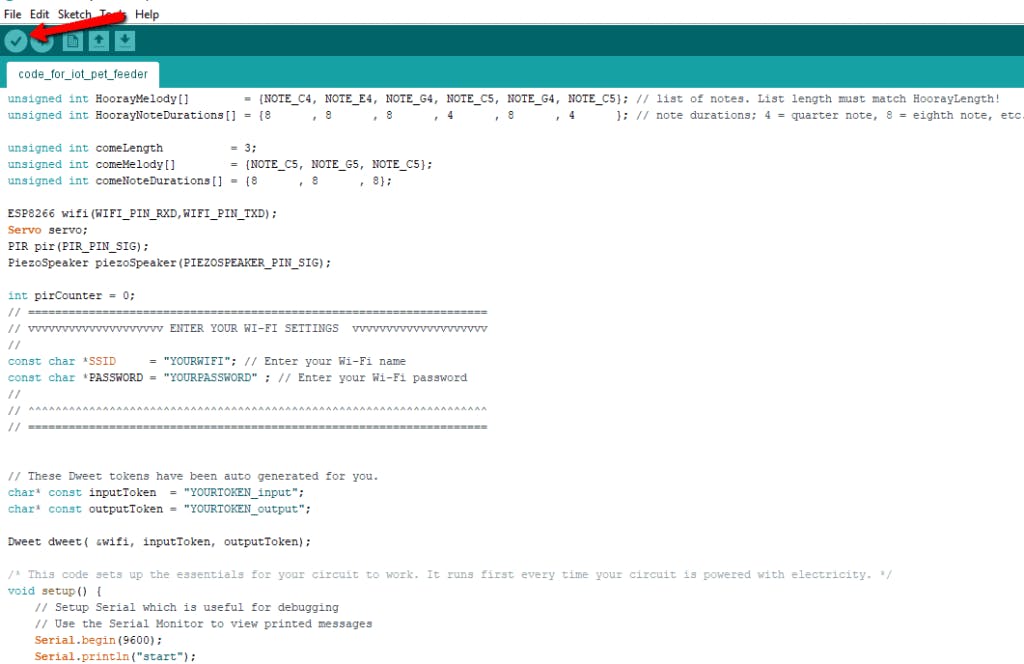1024x664 pixels.
Task: Place cursor on int pirCounter line
Action: click(x=71, y=296)
